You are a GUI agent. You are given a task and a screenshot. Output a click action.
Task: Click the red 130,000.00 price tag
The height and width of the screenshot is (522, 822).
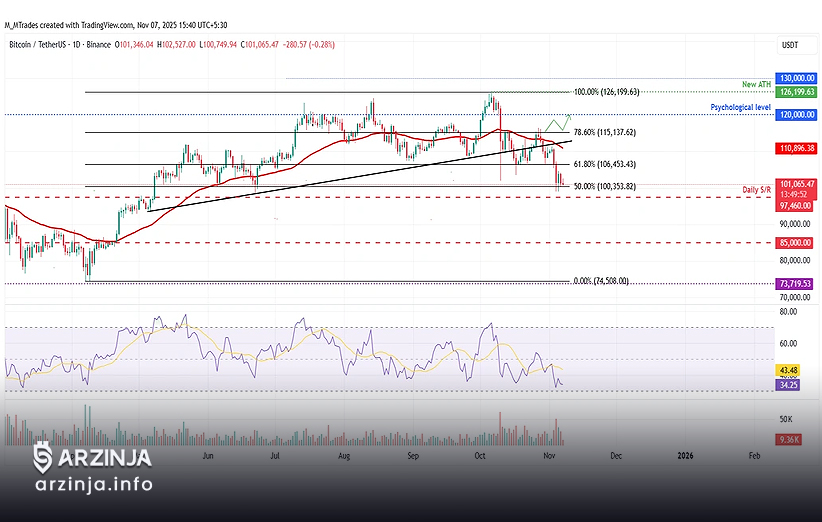[797, 78]
